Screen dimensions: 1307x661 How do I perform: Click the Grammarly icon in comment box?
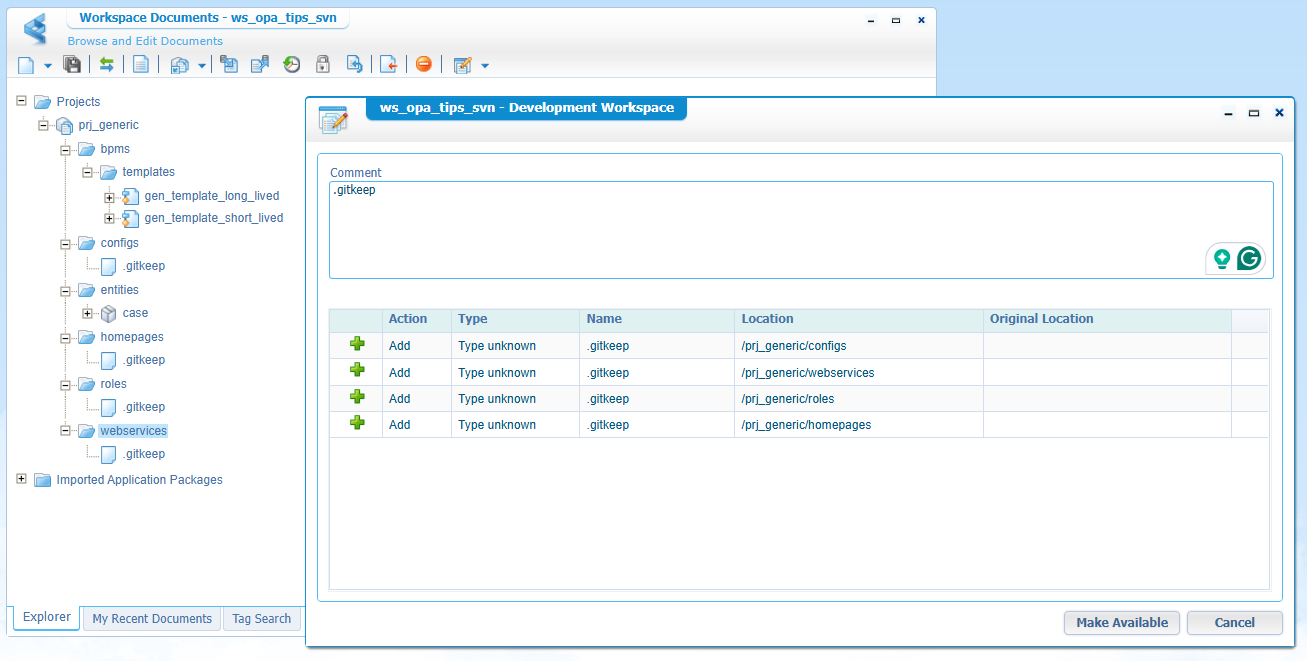point(1249,259)
